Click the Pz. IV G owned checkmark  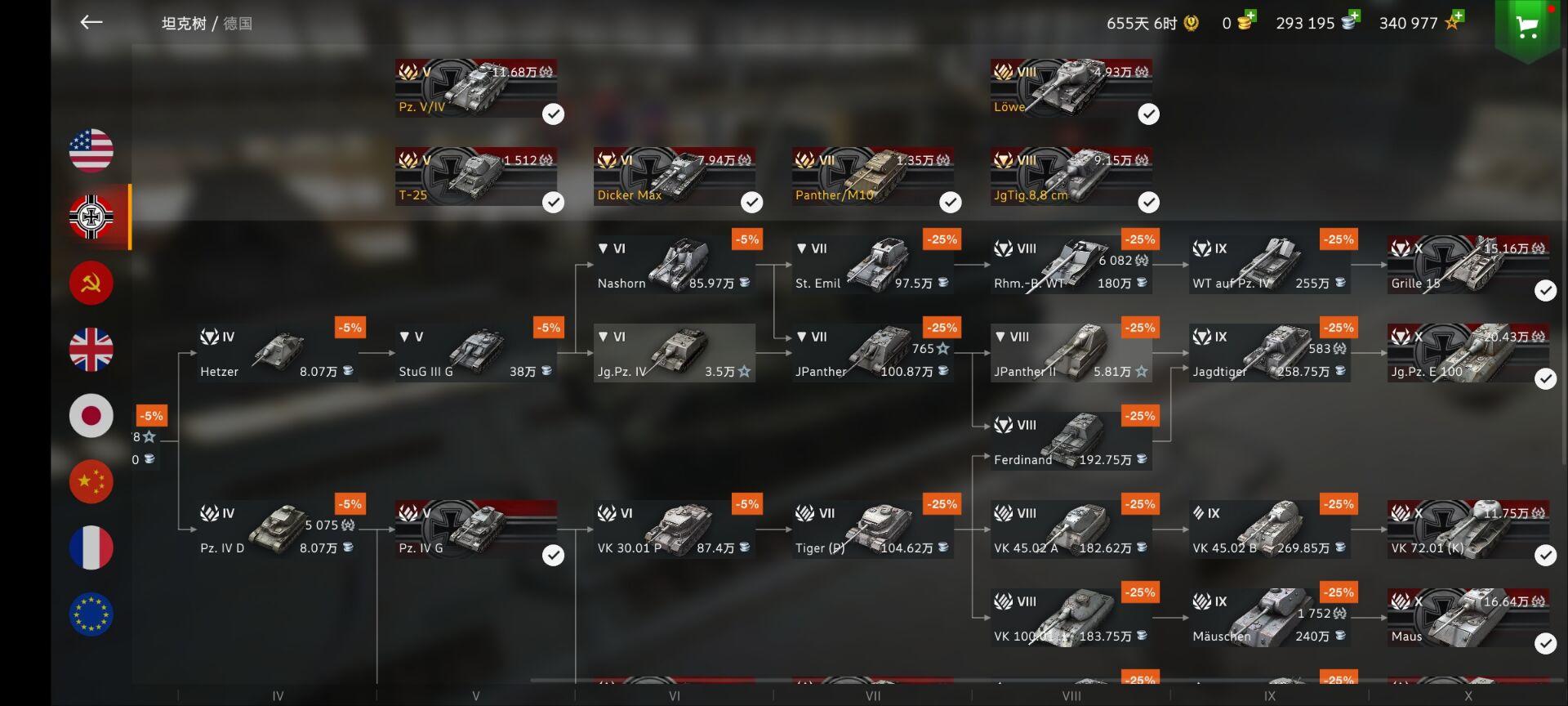[x=553, y=555]
